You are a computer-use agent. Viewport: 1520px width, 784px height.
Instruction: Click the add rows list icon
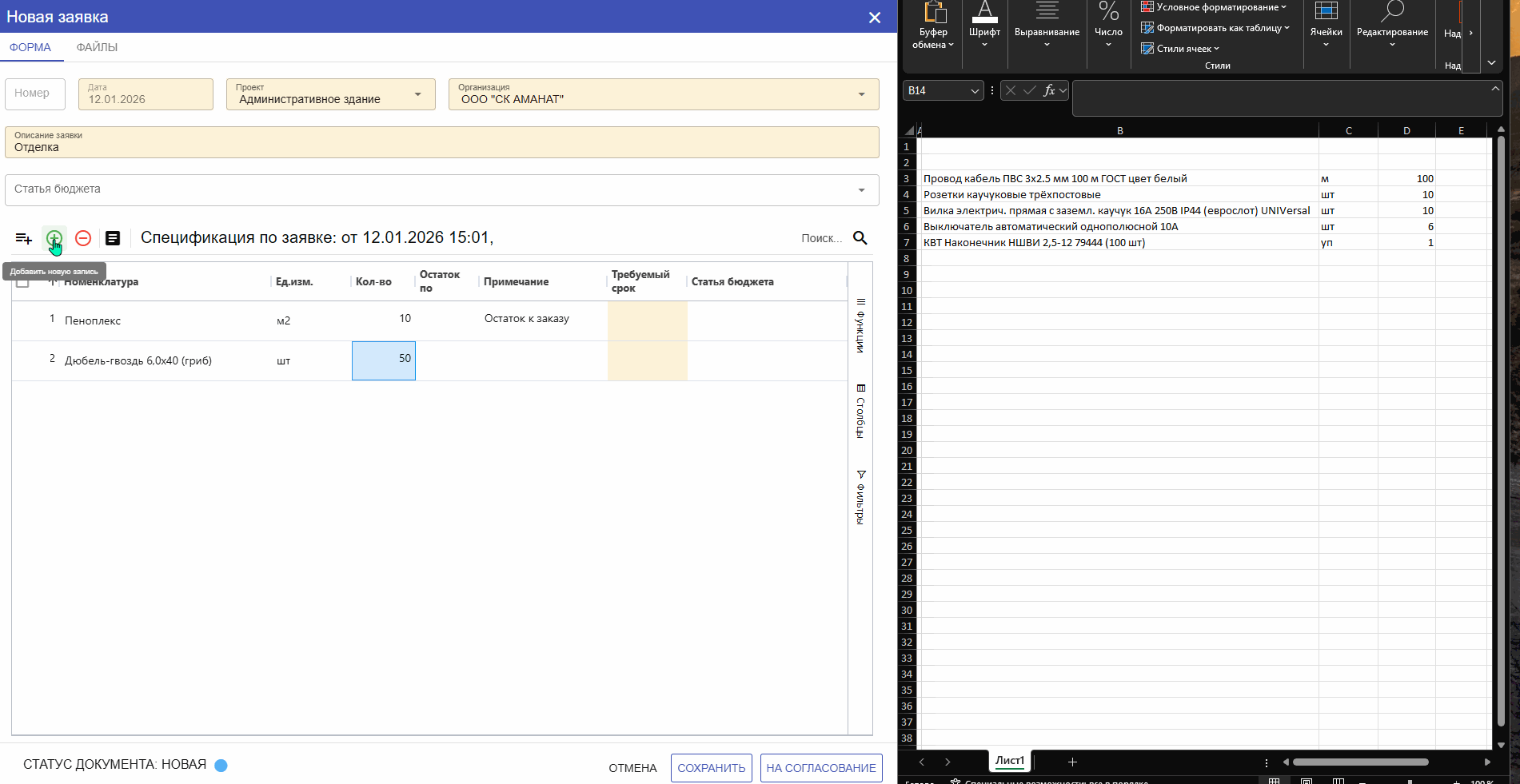(x=24, y=238)
